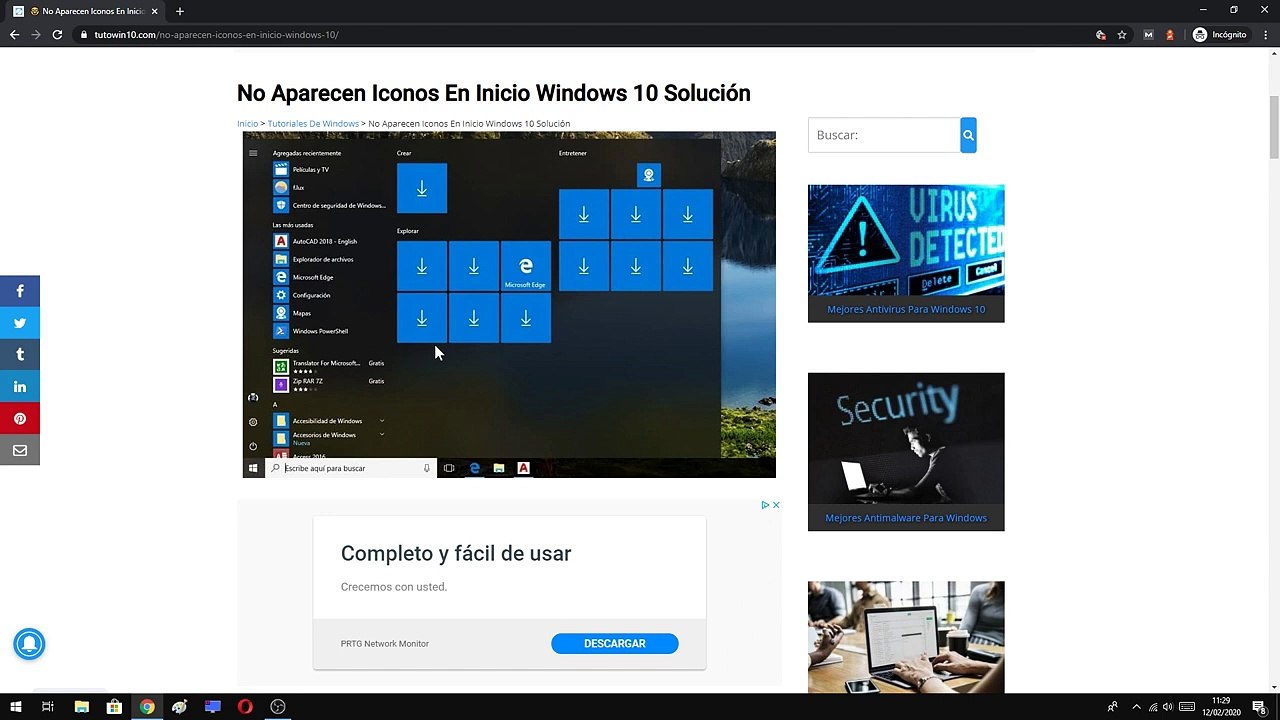
Task: Launch Opera from the taskbar
Action: point(245,707)
